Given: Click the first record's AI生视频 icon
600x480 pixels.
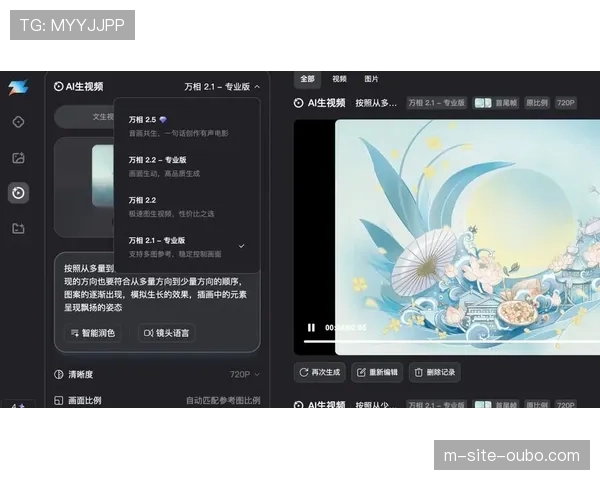Looking at the screenshot, I should coord(298,103).
